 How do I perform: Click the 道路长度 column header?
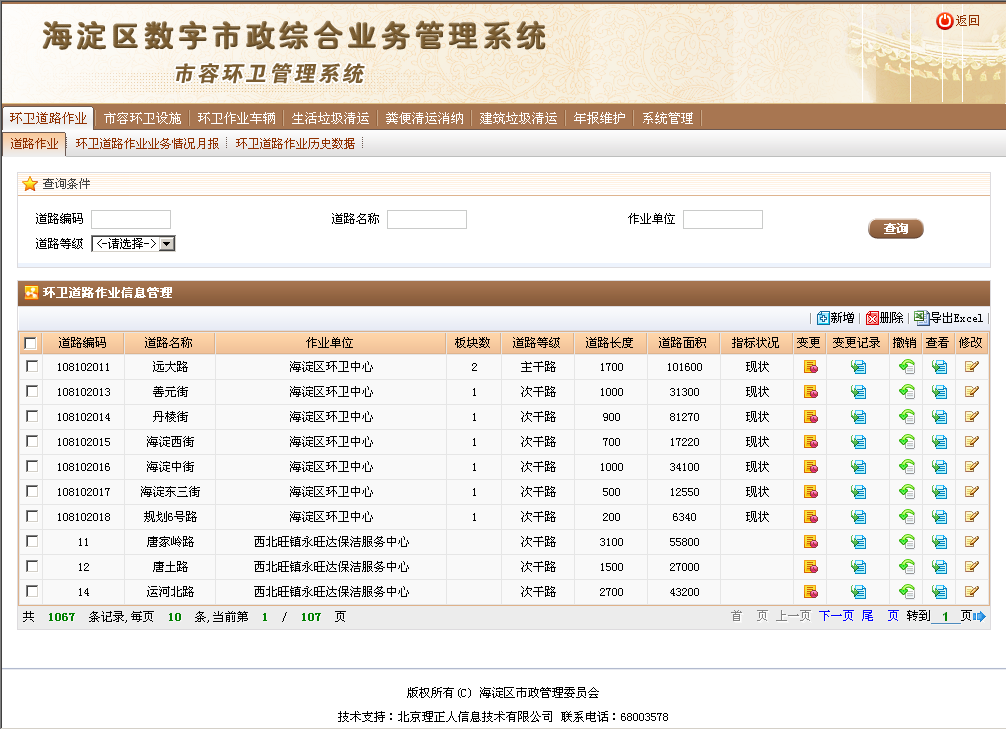610,343
